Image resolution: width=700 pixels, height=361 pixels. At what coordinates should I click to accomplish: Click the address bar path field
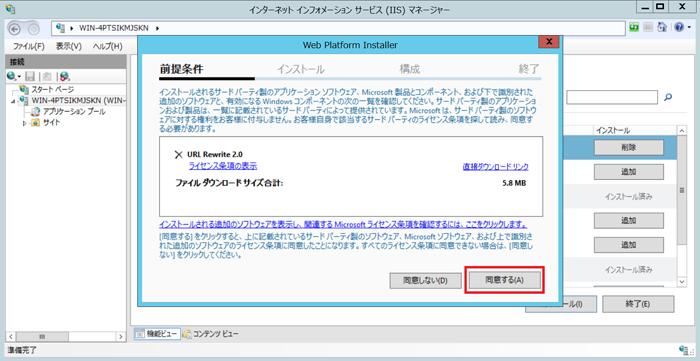338,28
